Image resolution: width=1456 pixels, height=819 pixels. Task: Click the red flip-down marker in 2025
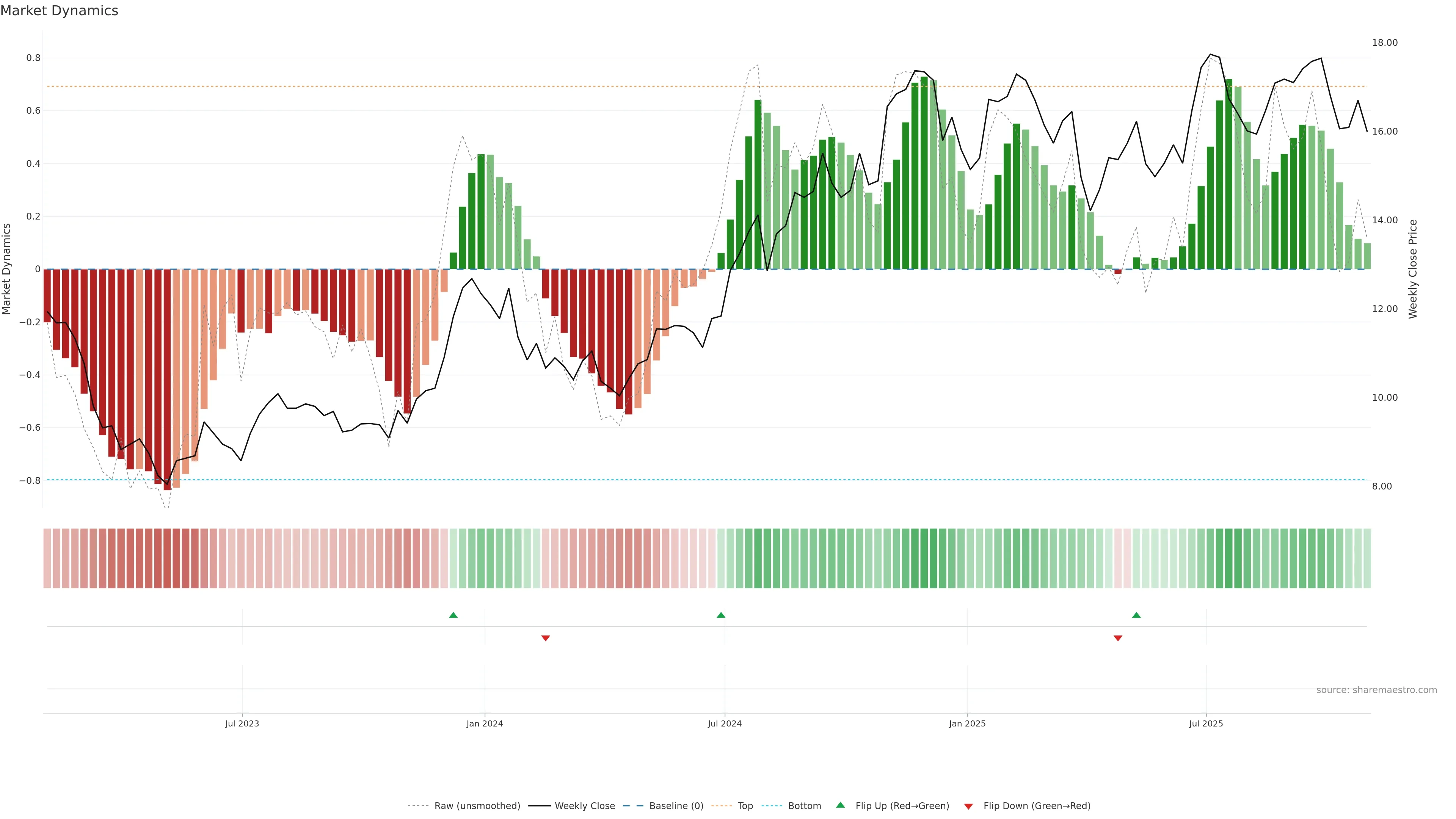tap(1117, 638)
